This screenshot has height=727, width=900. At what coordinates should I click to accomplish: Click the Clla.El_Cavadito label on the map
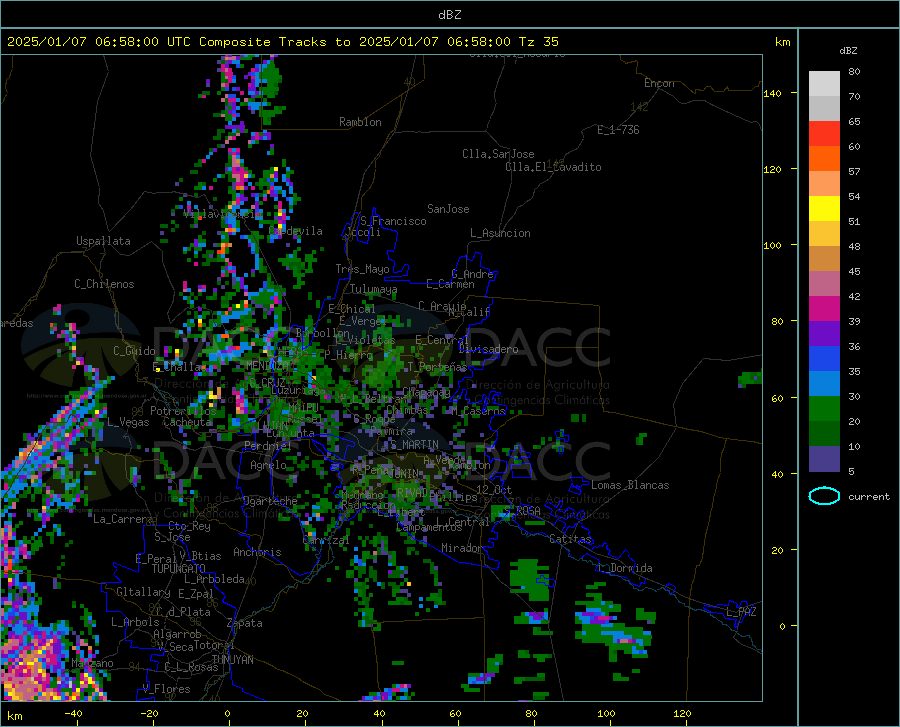(553, 167)
